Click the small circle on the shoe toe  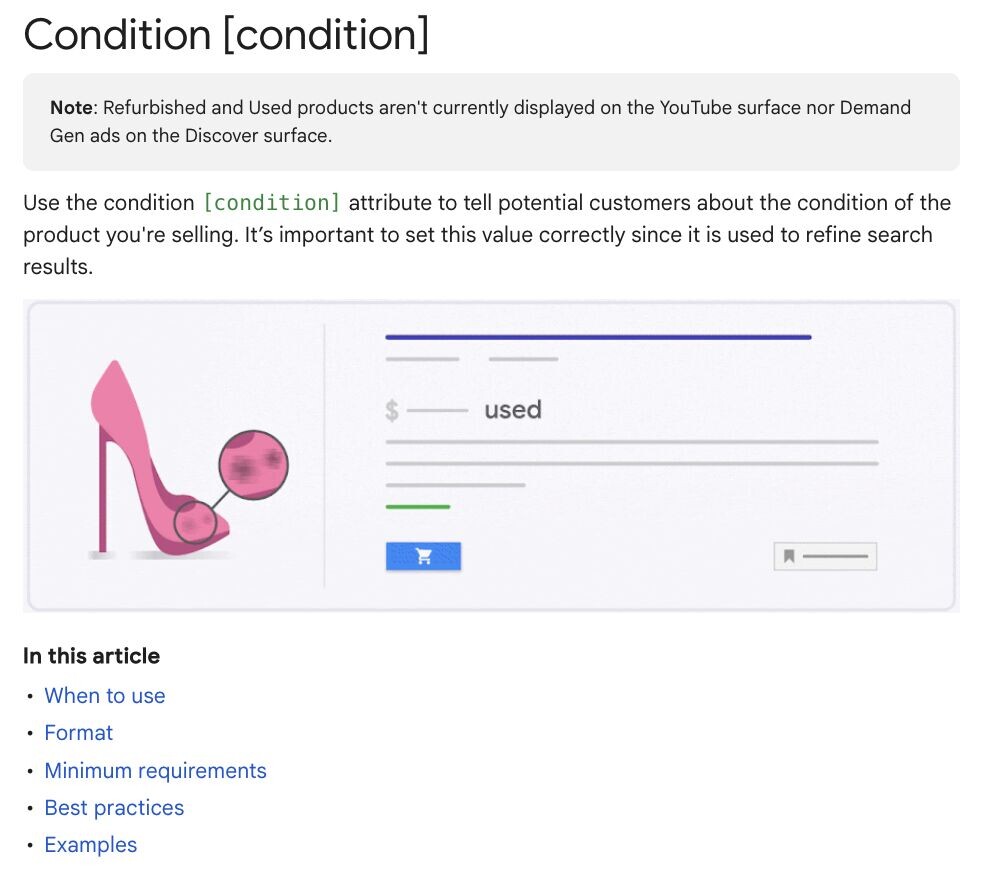pyautogui.click(x=195, y=523)
